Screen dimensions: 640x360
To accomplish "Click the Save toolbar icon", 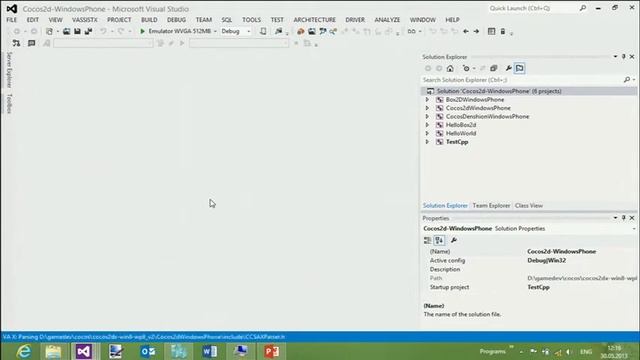I will pos(77,31).
